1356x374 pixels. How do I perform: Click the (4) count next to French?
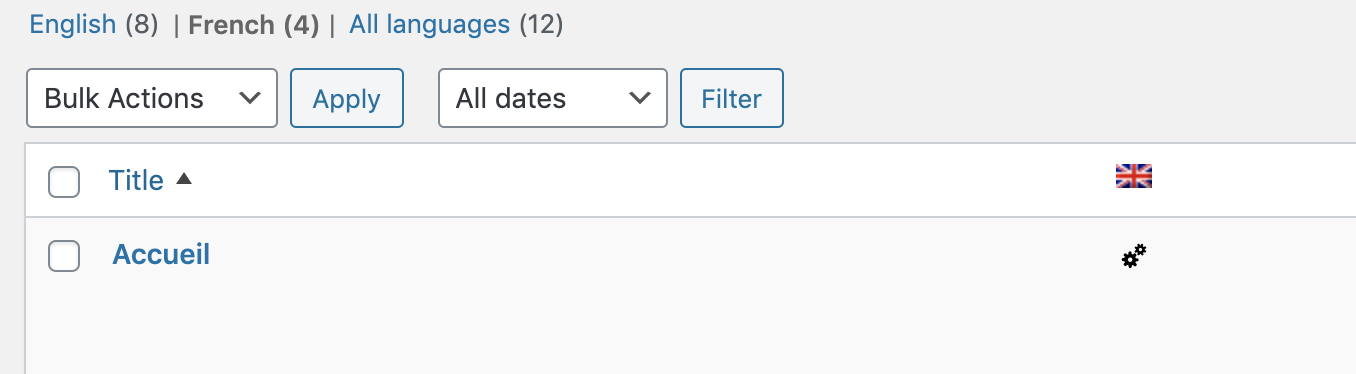pyautogui.click(x=301, y=25)
